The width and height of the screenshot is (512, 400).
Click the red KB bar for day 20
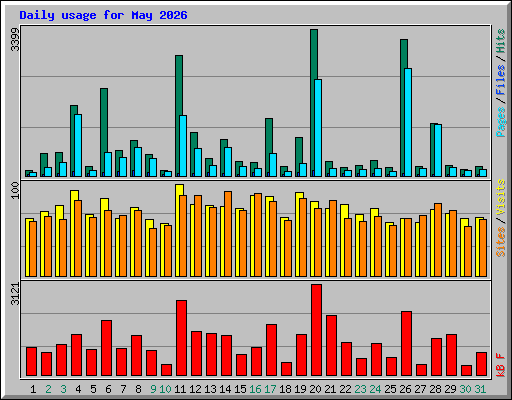(316, 330)
